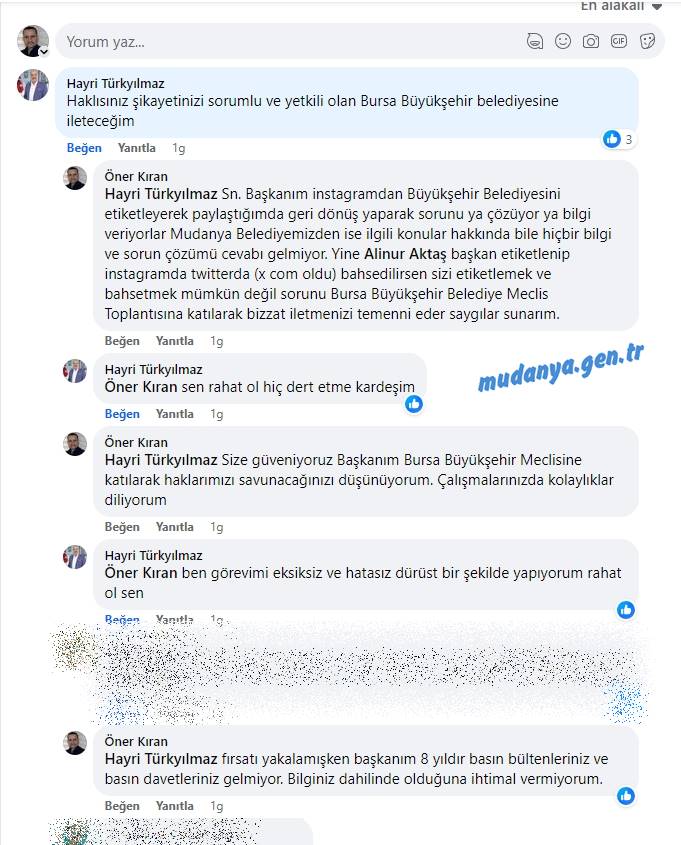Screen dimensions: 681x845
Task: Insert an emoji into the comment
Action: pyautogui.click(x=562, y=41)
